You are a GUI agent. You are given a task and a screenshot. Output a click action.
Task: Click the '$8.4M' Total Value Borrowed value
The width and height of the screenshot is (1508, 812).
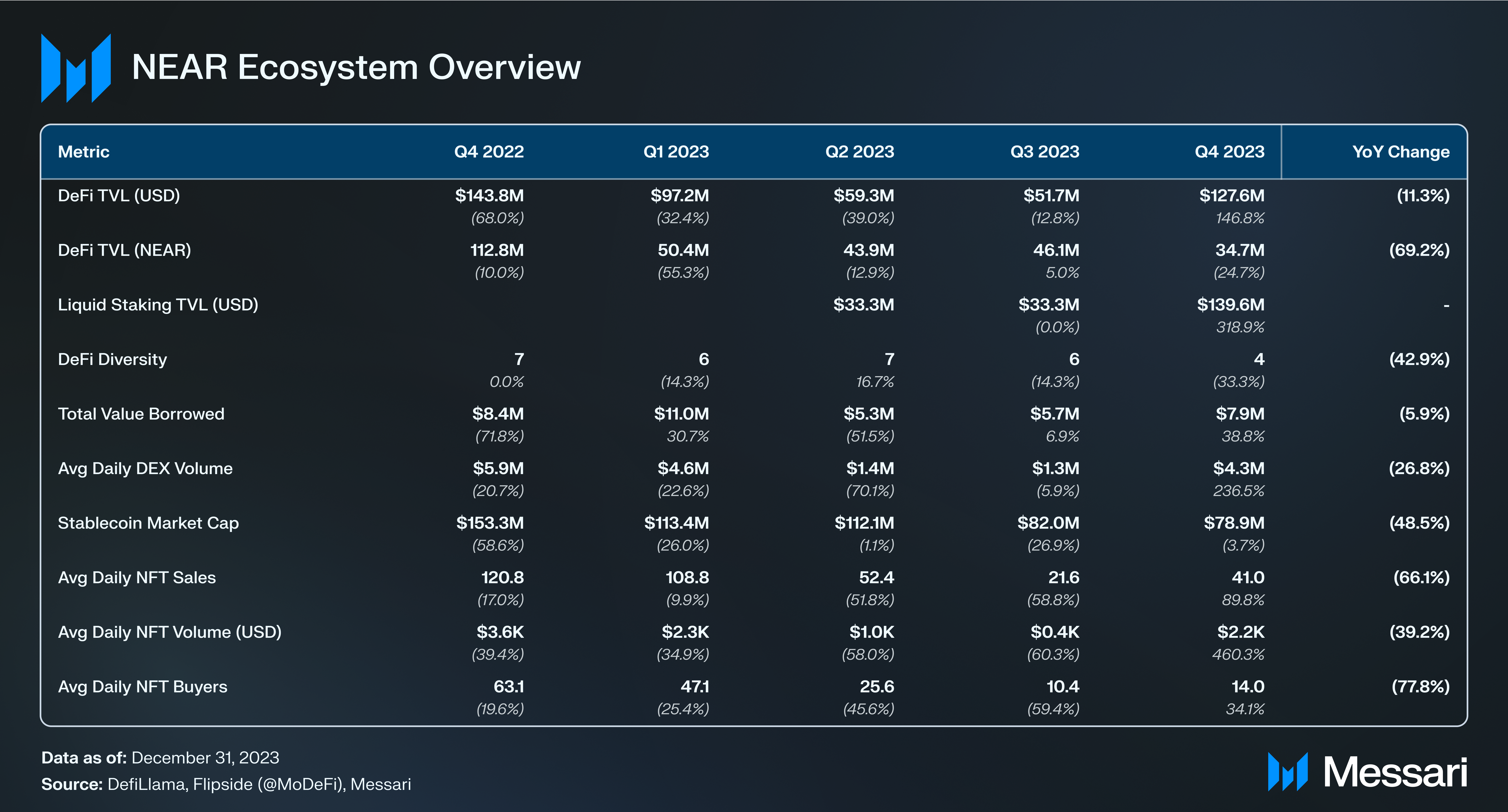498,414
